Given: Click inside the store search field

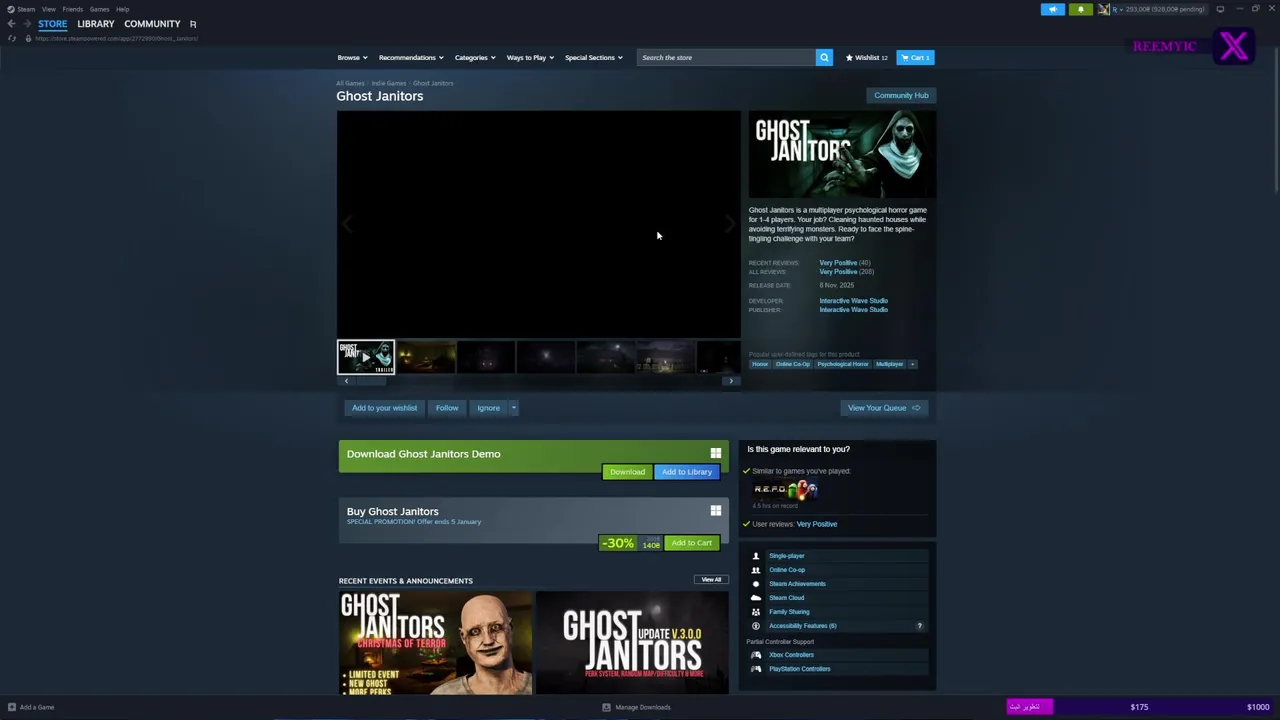Looking at the screenshot, I should (726, 57).
